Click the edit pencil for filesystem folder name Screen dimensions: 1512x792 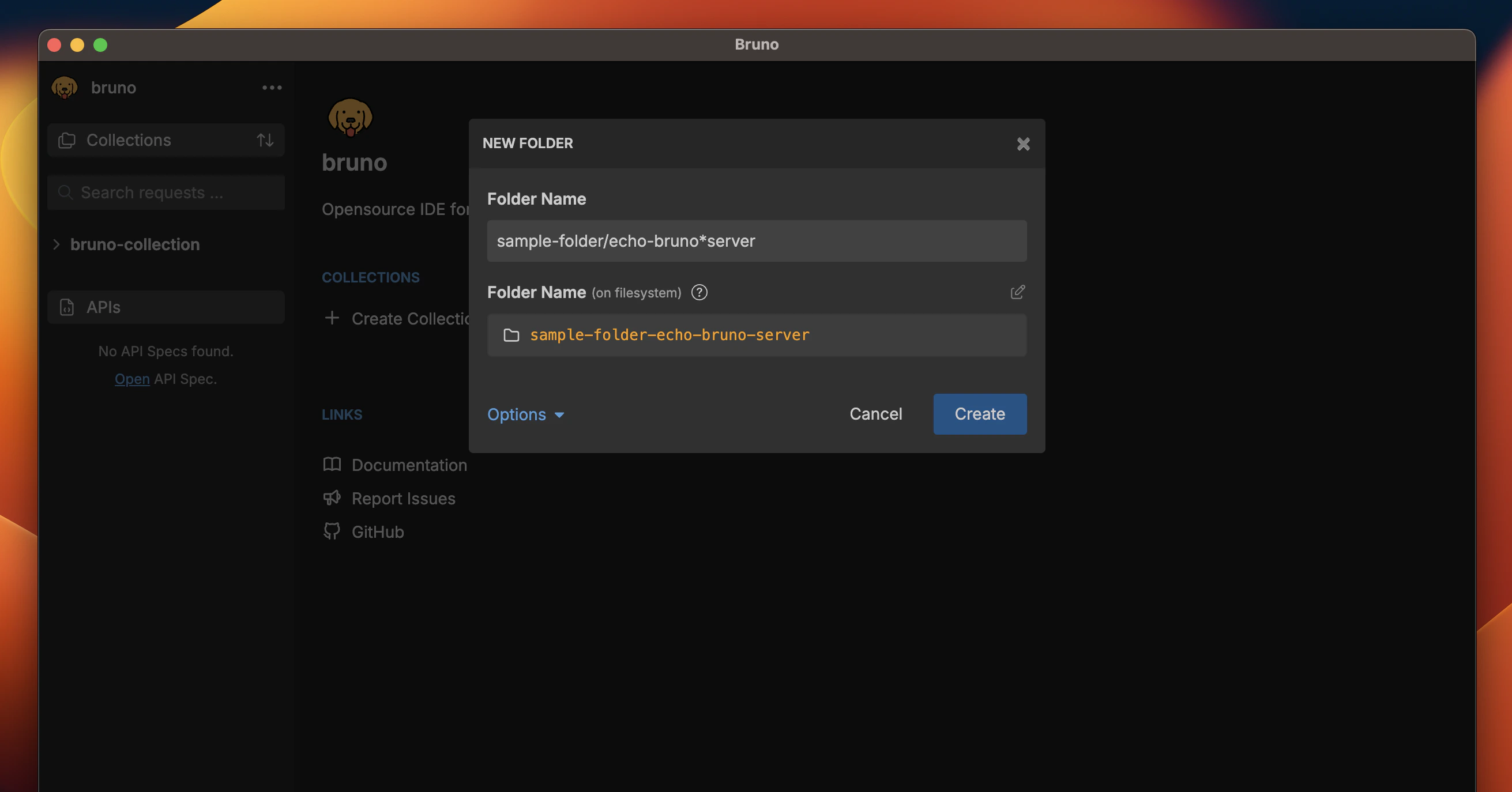1018,292
